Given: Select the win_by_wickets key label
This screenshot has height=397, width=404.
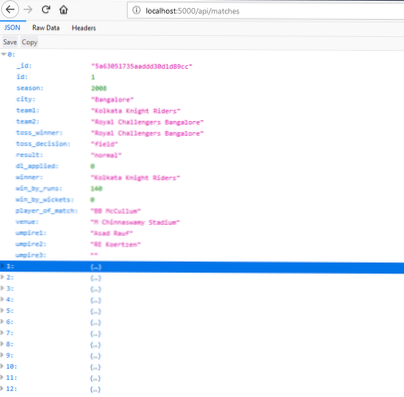Looking at the screenshot, I should (44, 199).
